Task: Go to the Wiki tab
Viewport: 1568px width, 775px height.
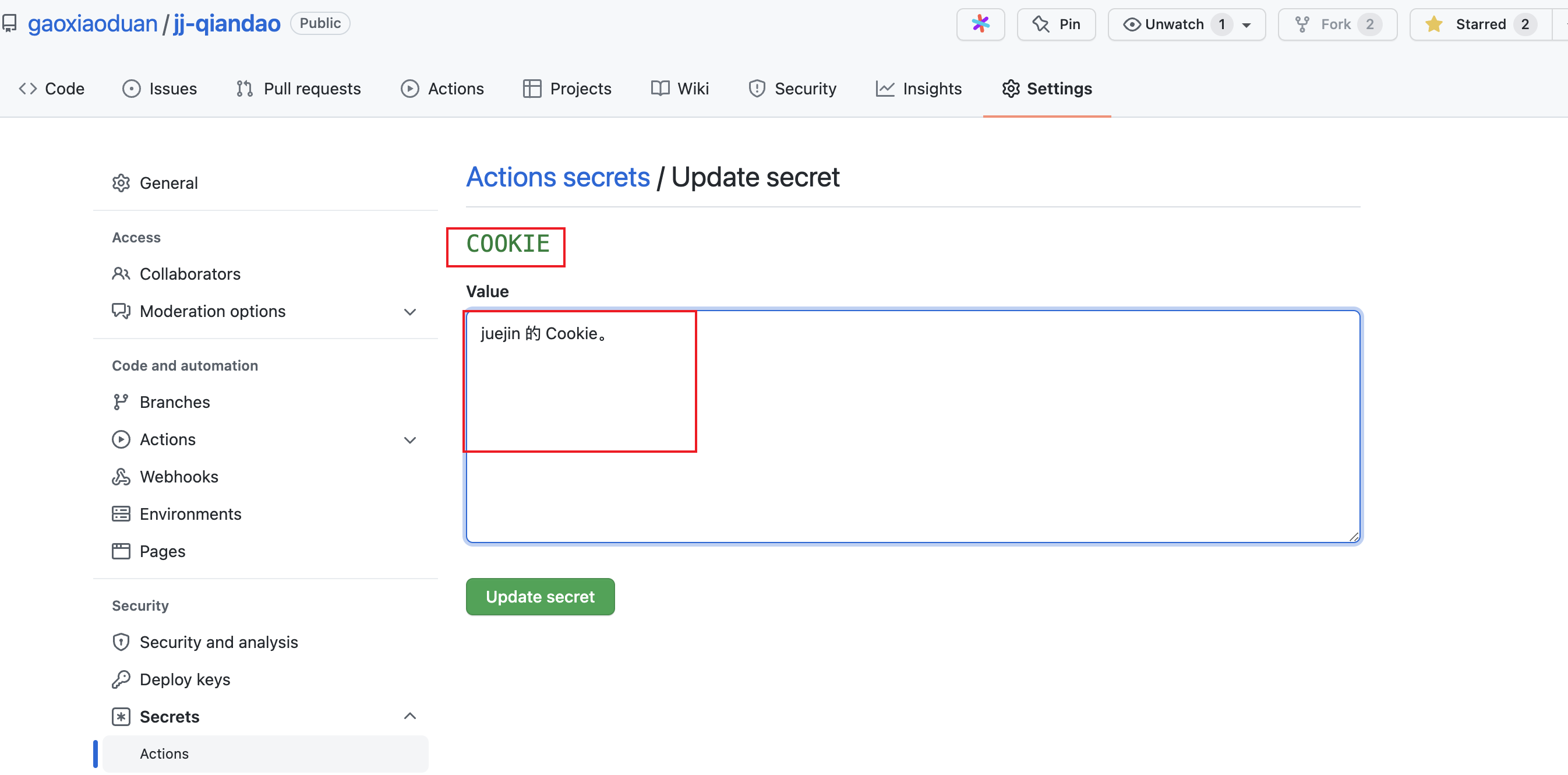Action: tap(679, 89)
